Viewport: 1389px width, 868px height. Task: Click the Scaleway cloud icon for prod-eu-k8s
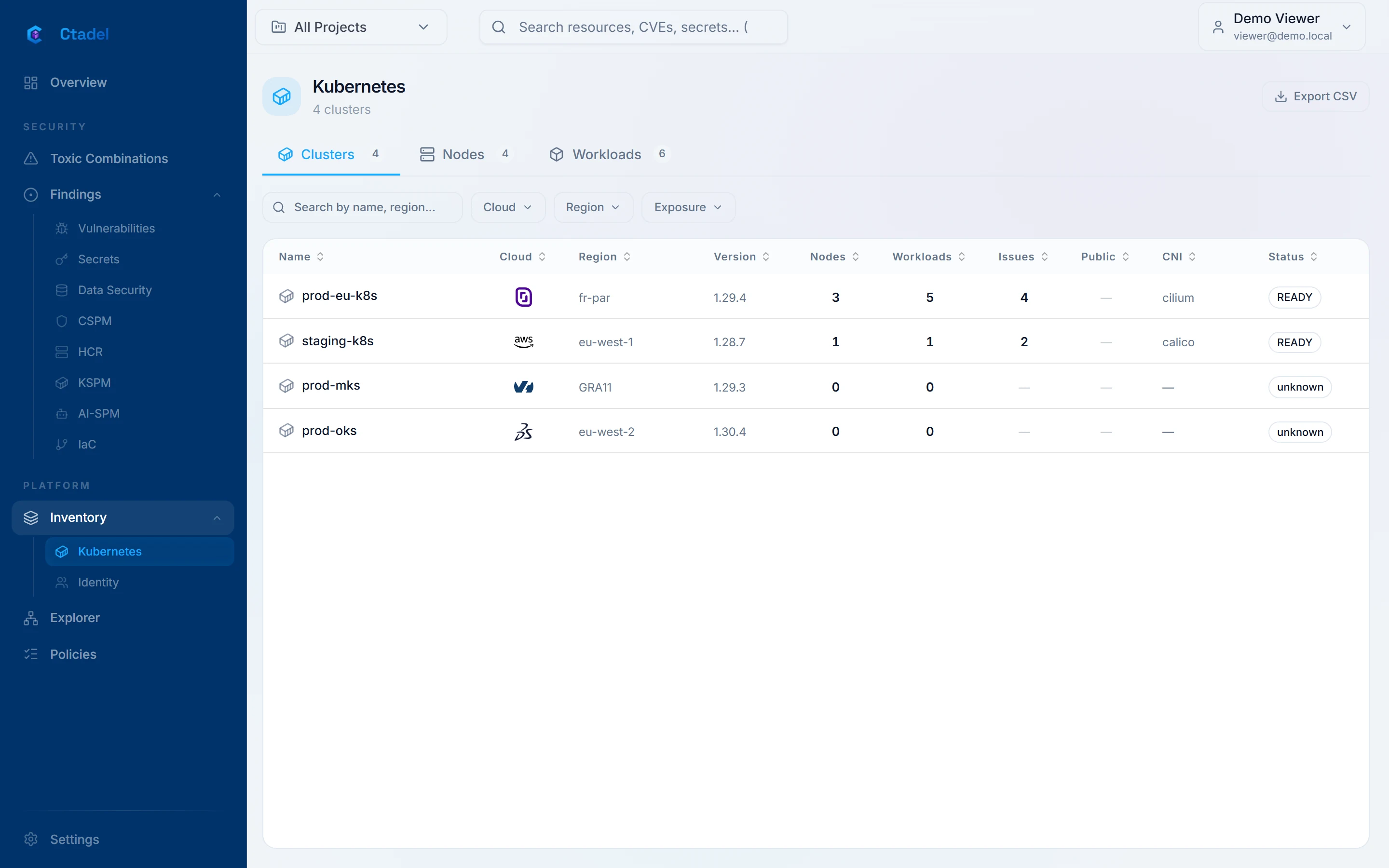click(523, 297)
